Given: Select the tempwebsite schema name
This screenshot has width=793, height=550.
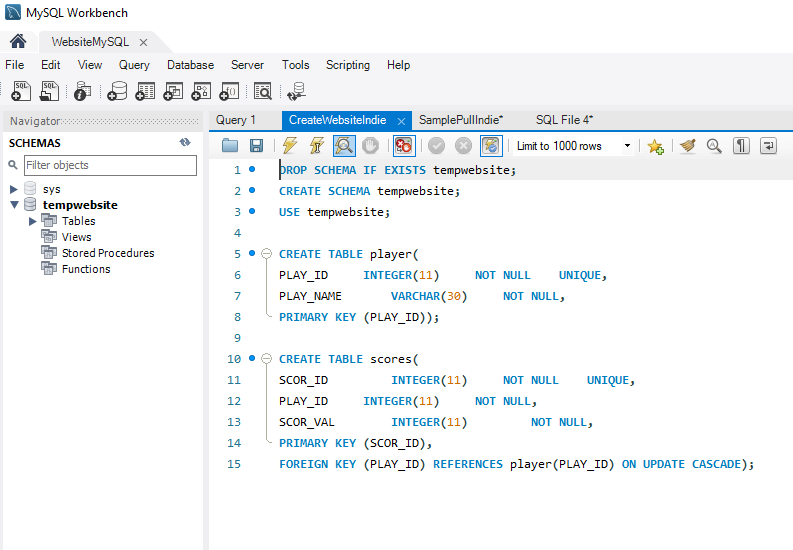Looking at the screenshot, I should click(80, 205).
